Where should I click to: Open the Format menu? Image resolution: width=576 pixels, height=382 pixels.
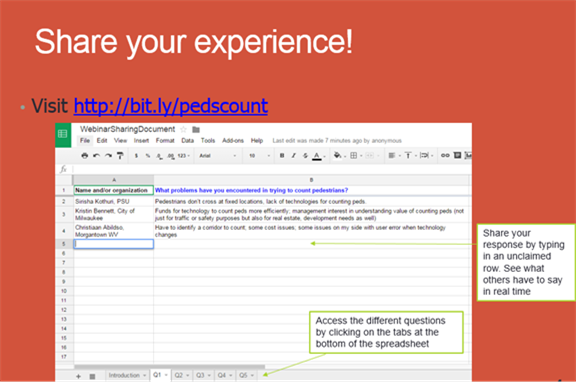165,140
